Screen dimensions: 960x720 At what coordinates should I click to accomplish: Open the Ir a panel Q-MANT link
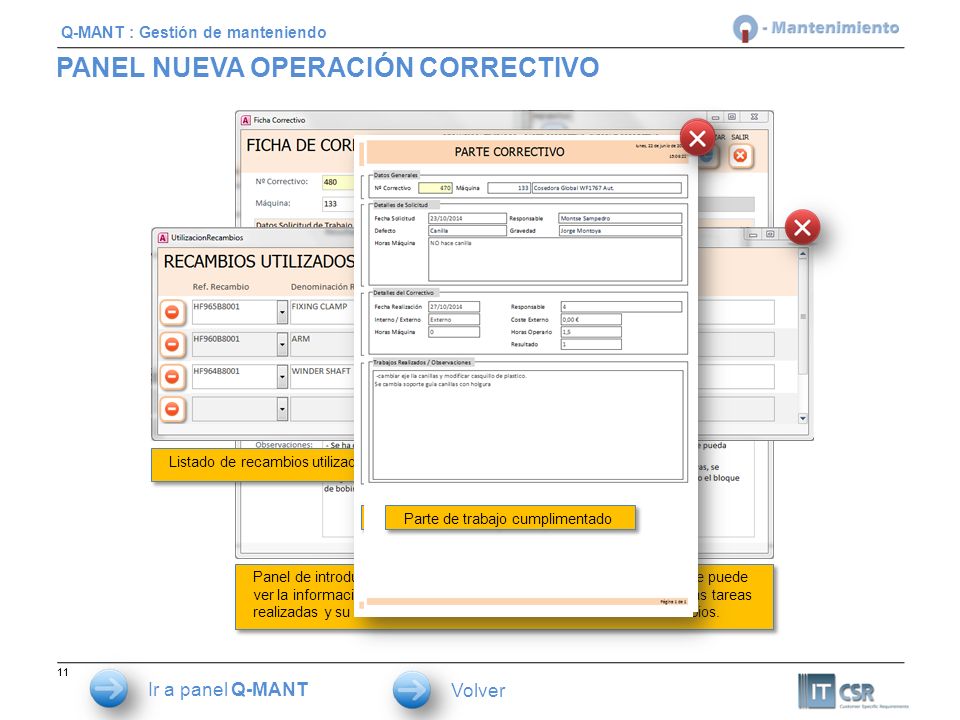pos(228,689)
